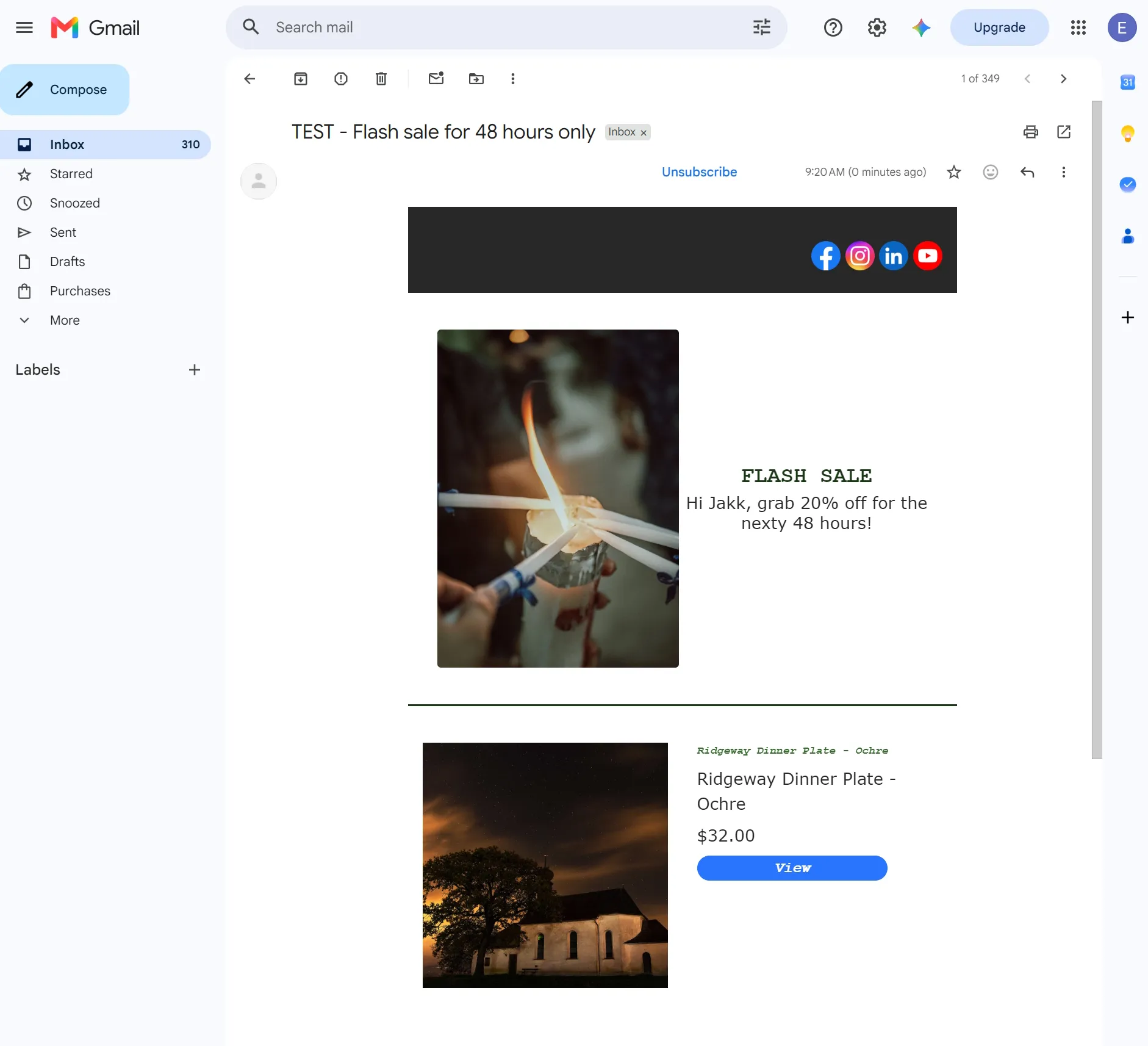1148x1046 pixels.
Task: Click the Search mail field
Action: click(x=506, y=27)
